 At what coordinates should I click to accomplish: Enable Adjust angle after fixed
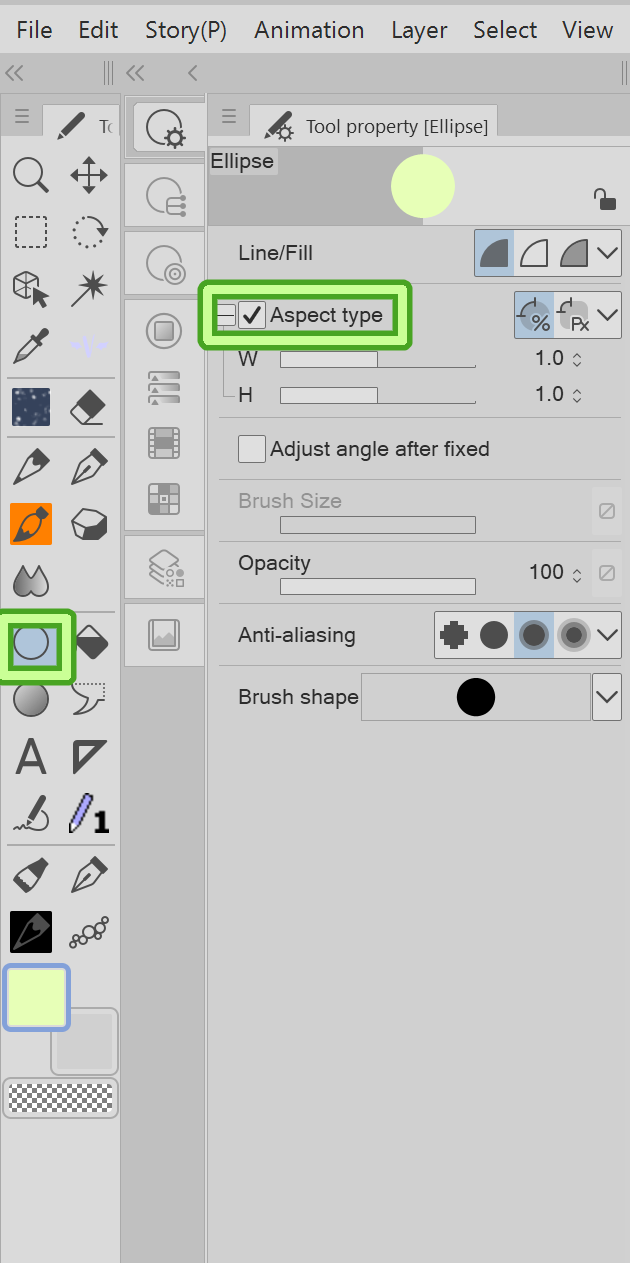(252, 449)
